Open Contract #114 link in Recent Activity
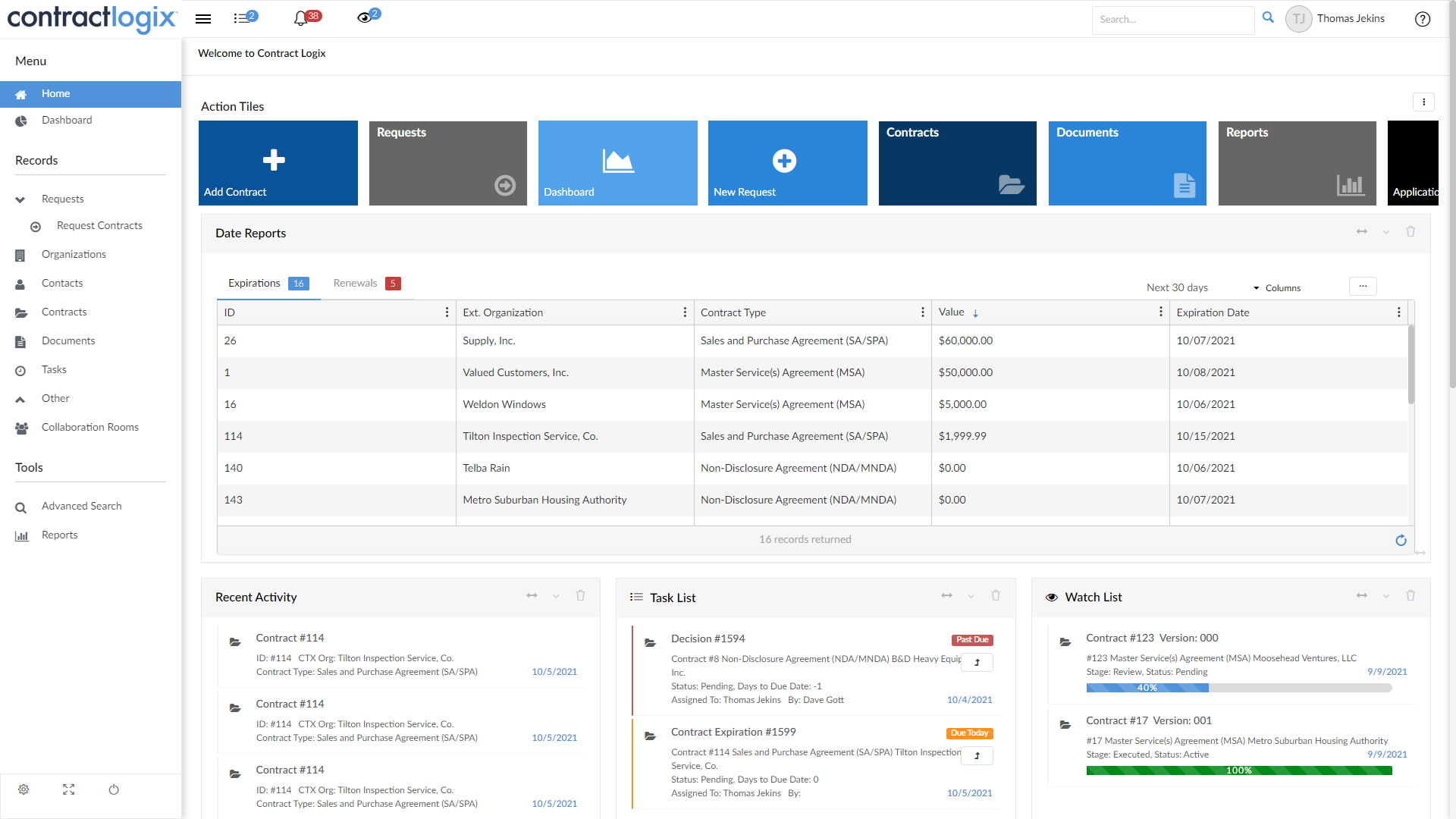This screenshot has width=1456, height=819. 290,637
